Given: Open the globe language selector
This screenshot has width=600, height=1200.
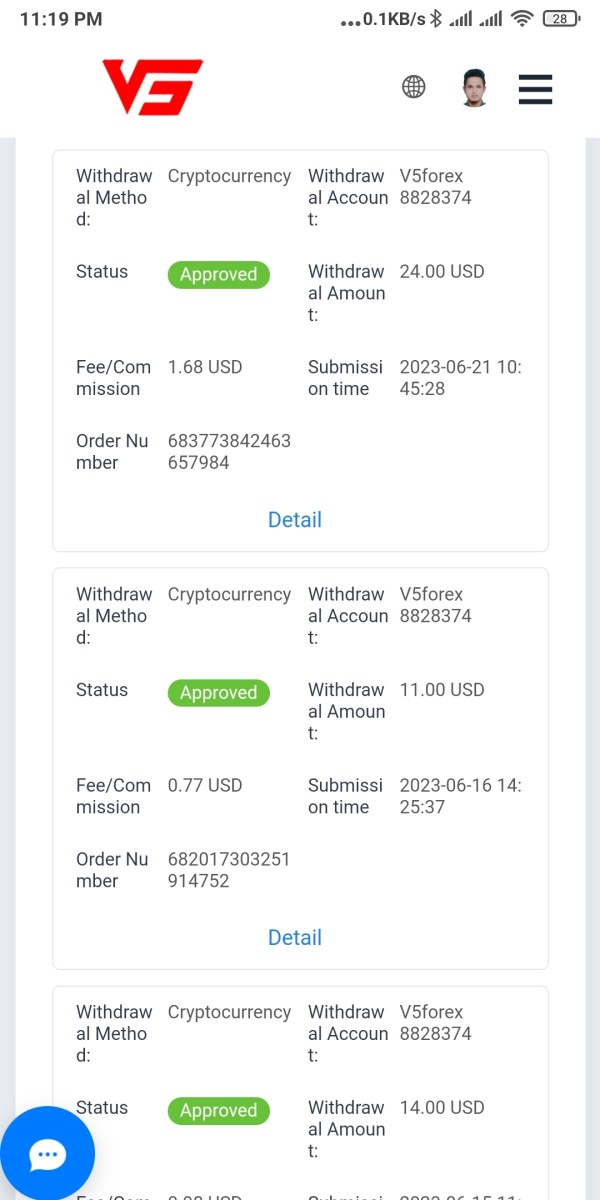Looking at the screenshot, I should [413, 87].
